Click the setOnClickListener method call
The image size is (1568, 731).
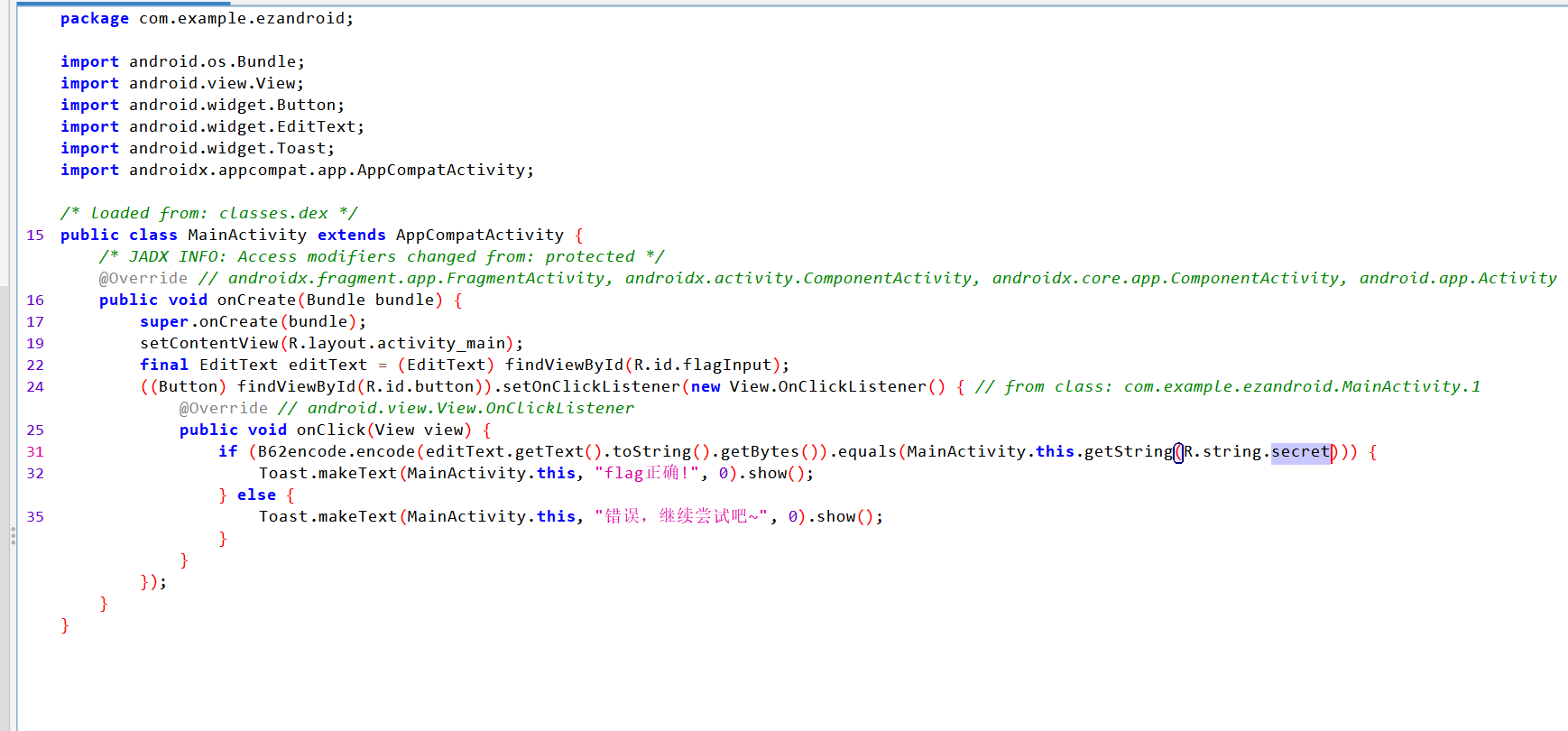tap(591, 386)
